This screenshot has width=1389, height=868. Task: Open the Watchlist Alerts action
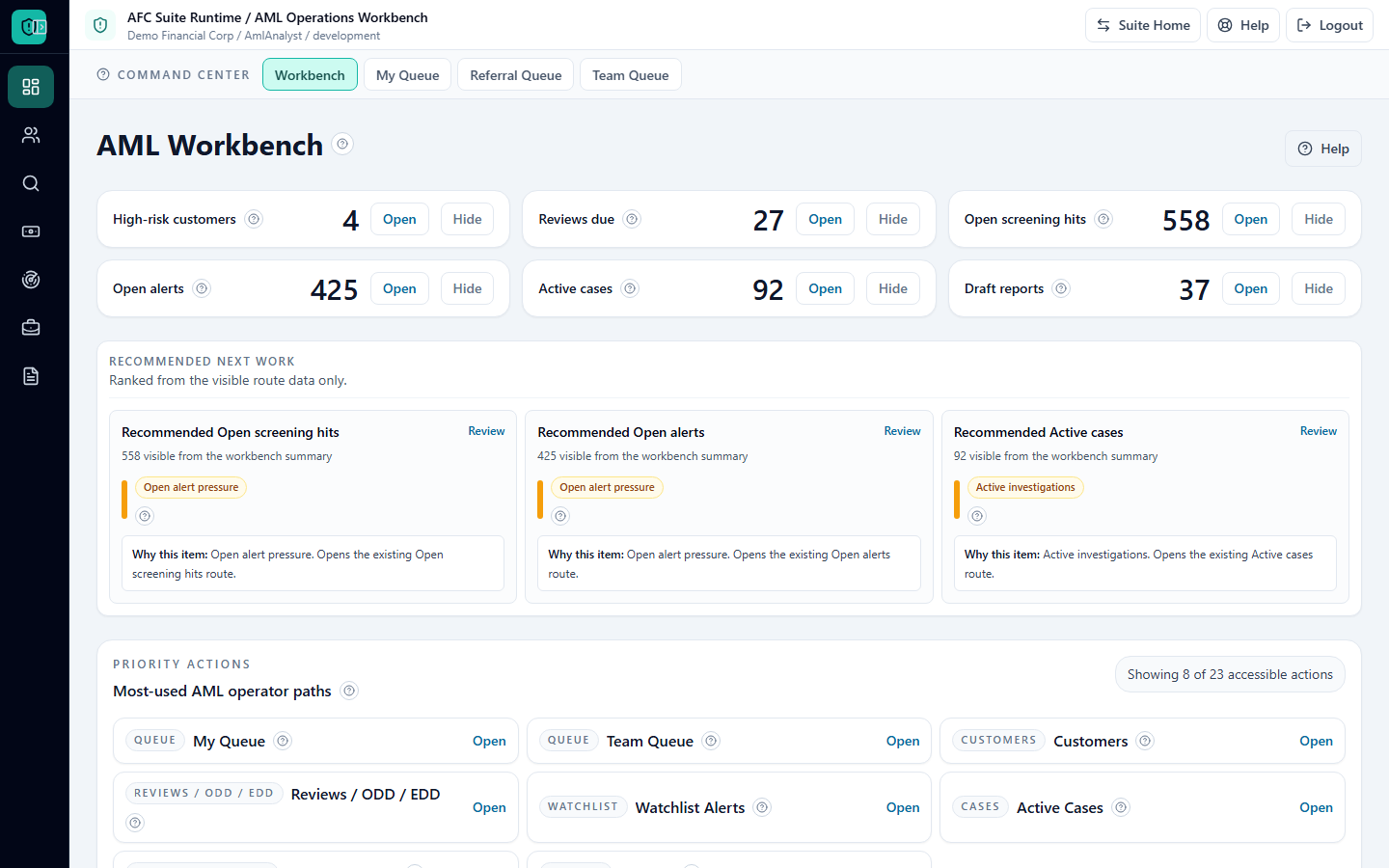tap(903, 807)
